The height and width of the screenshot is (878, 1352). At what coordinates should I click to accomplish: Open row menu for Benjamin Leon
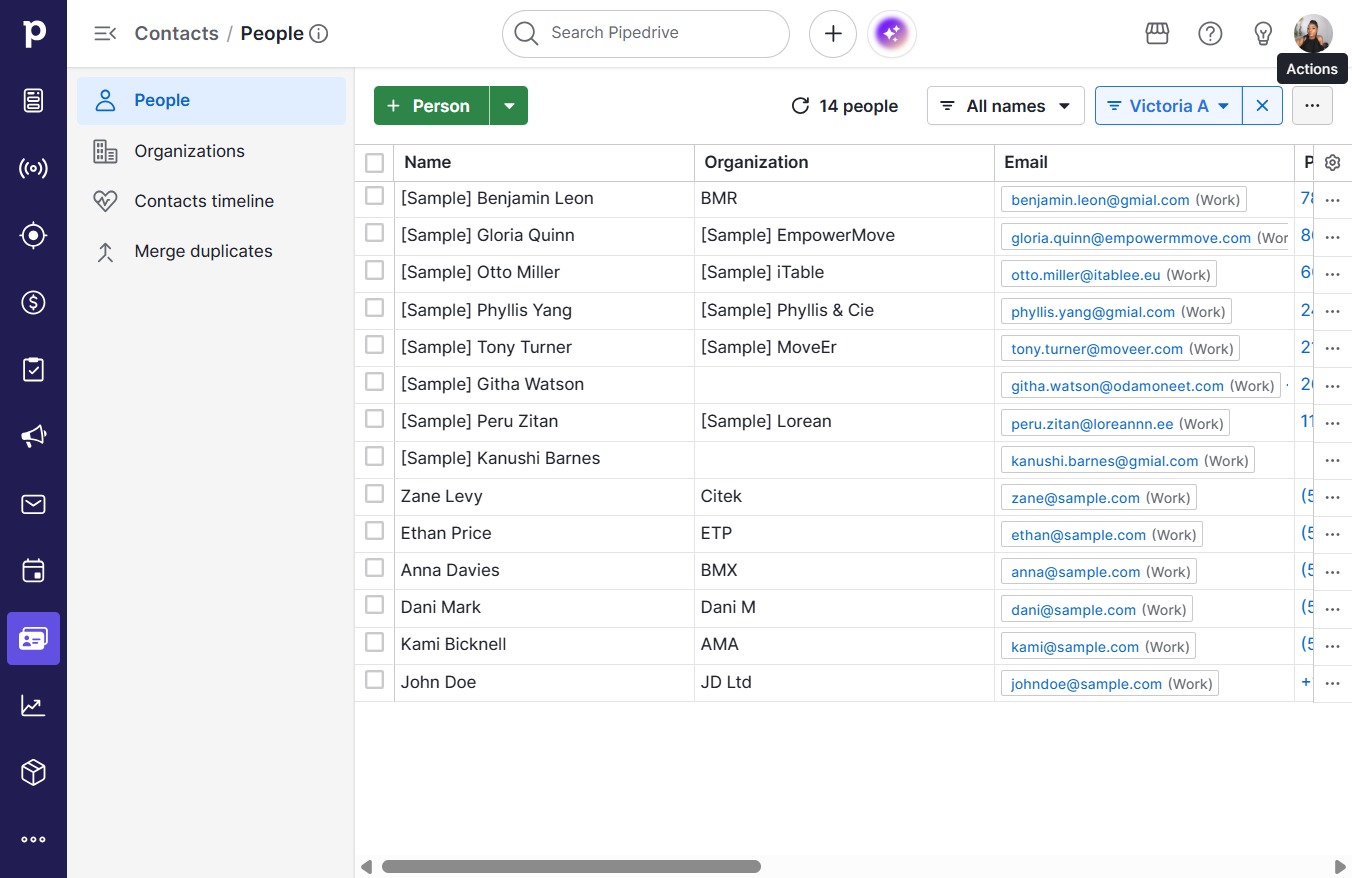pyautogui.click(x=1332, y=200)
